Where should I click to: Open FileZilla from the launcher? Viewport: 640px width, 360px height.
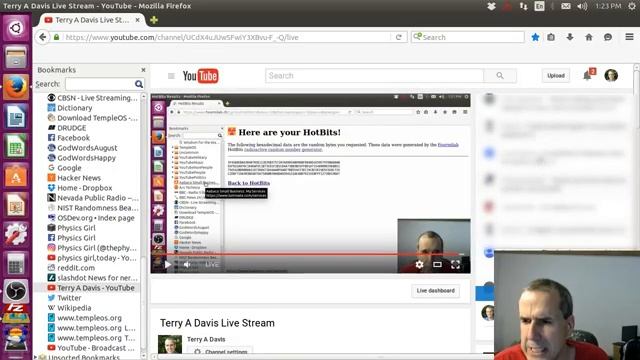coord(16,313)
